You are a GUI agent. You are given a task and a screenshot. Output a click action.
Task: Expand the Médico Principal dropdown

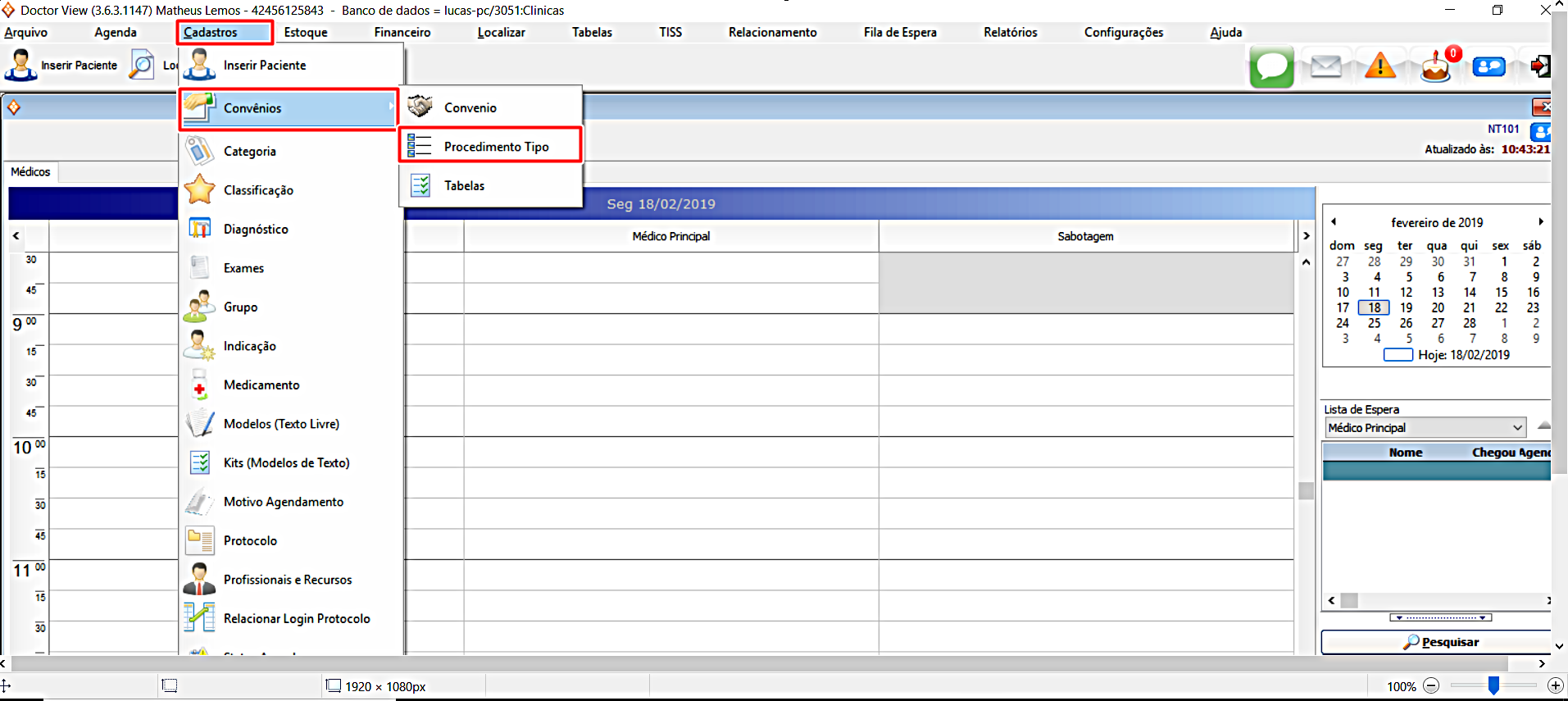tap(1517, 428)
